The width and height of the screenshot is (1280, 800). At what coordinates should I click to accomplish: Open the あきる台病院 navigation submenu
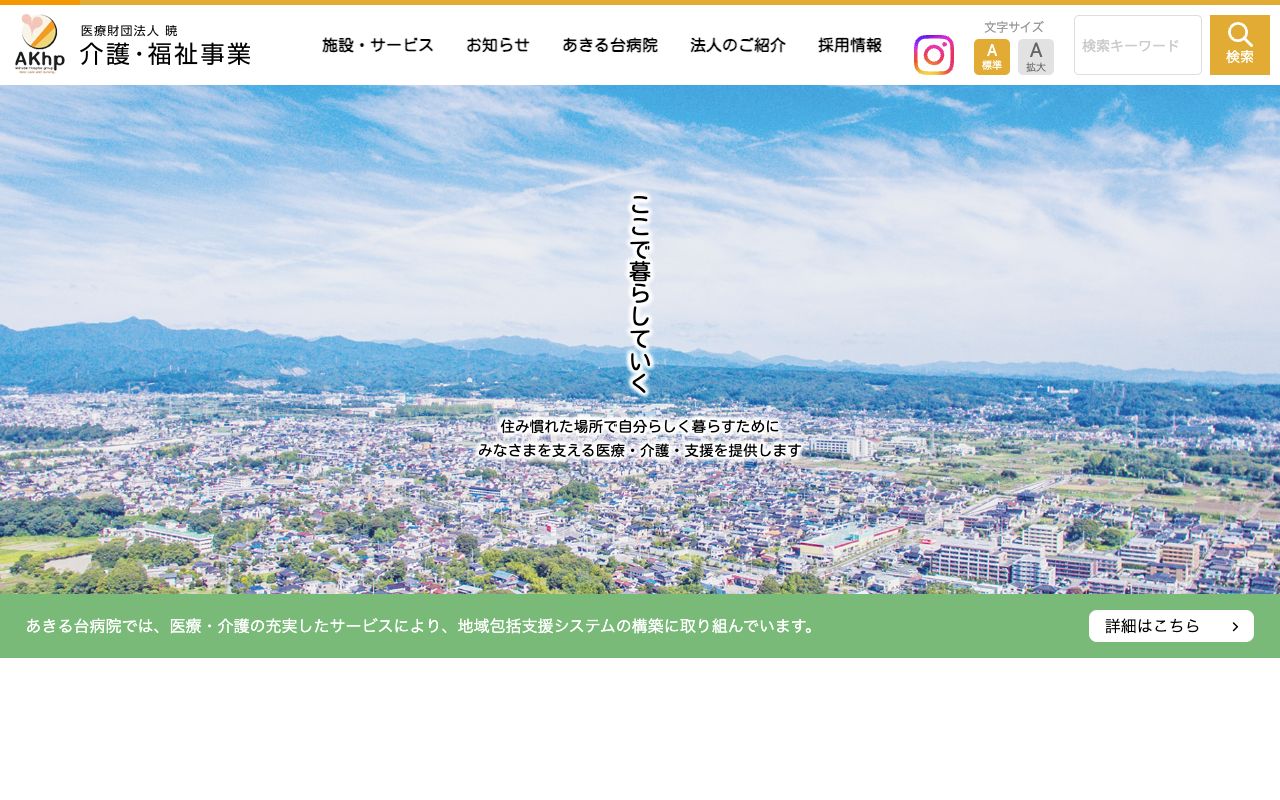pos(611,45)
